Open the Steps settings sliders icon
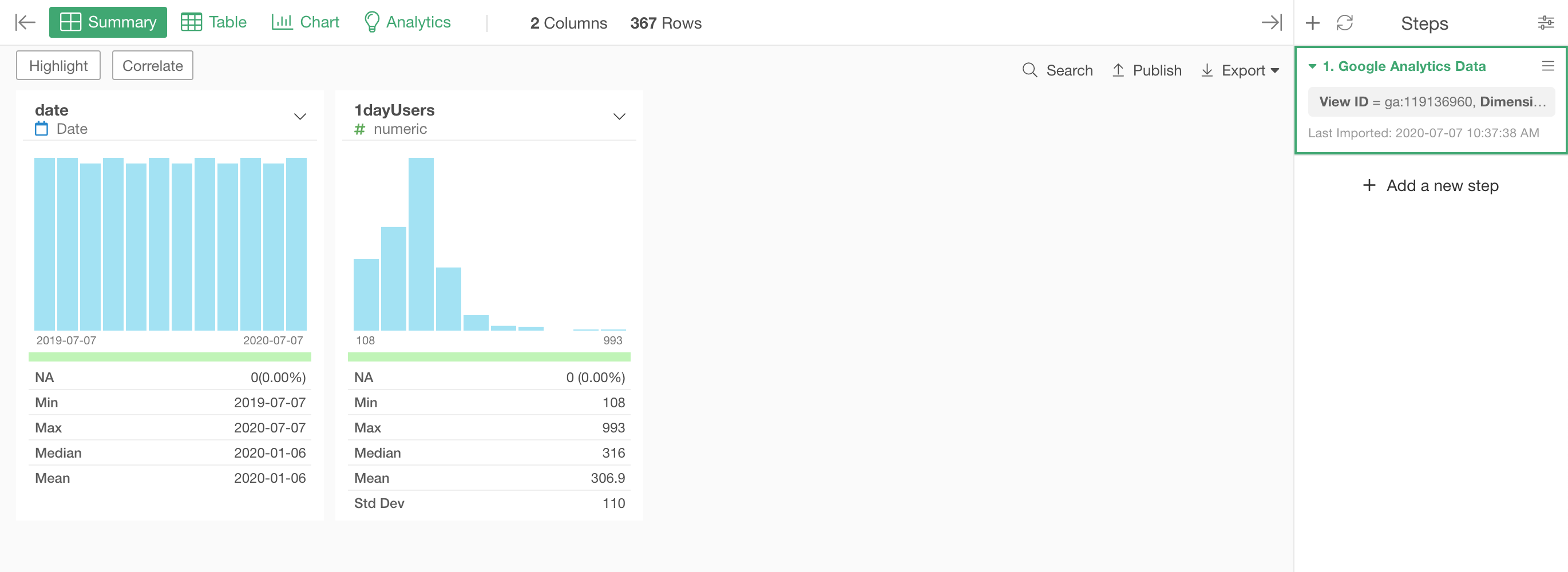Image resolution: width=1568 pixels, height=572 pixels. (x=1546, y=23)
